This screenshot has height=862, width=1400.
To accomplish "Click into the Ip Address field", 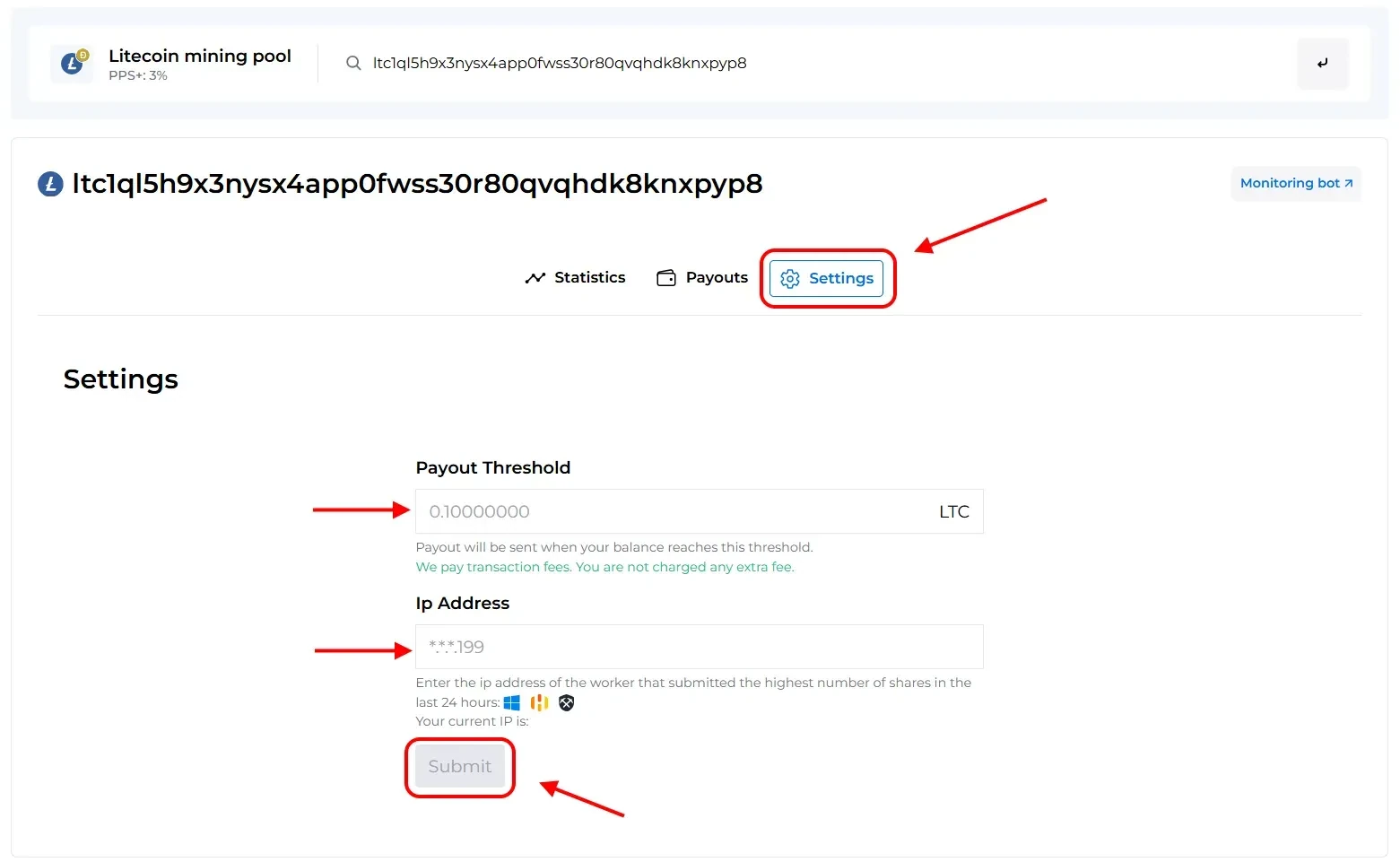I will [699, 647].
